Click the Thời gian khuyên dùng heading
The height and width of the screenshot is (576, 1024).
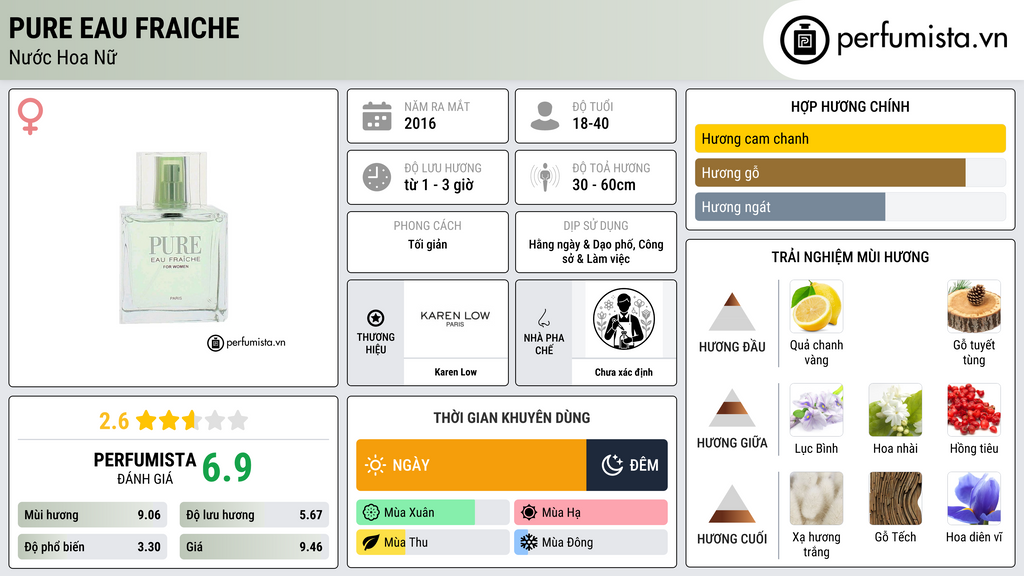pos(512,417)
